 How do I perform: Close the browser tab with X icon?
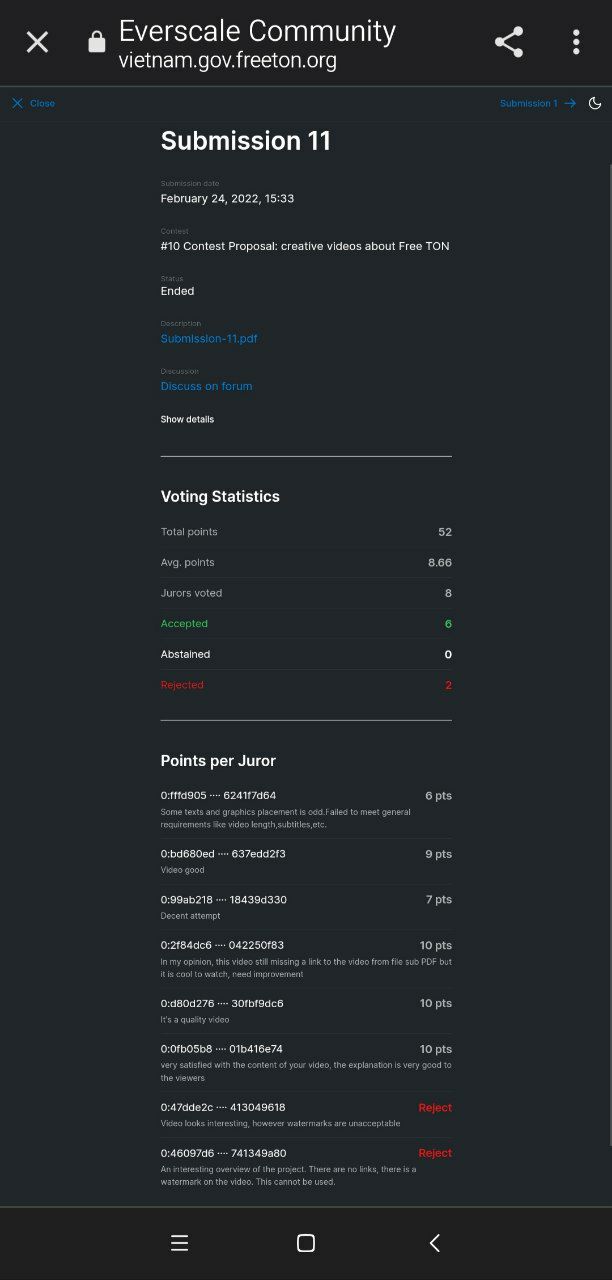37,42
